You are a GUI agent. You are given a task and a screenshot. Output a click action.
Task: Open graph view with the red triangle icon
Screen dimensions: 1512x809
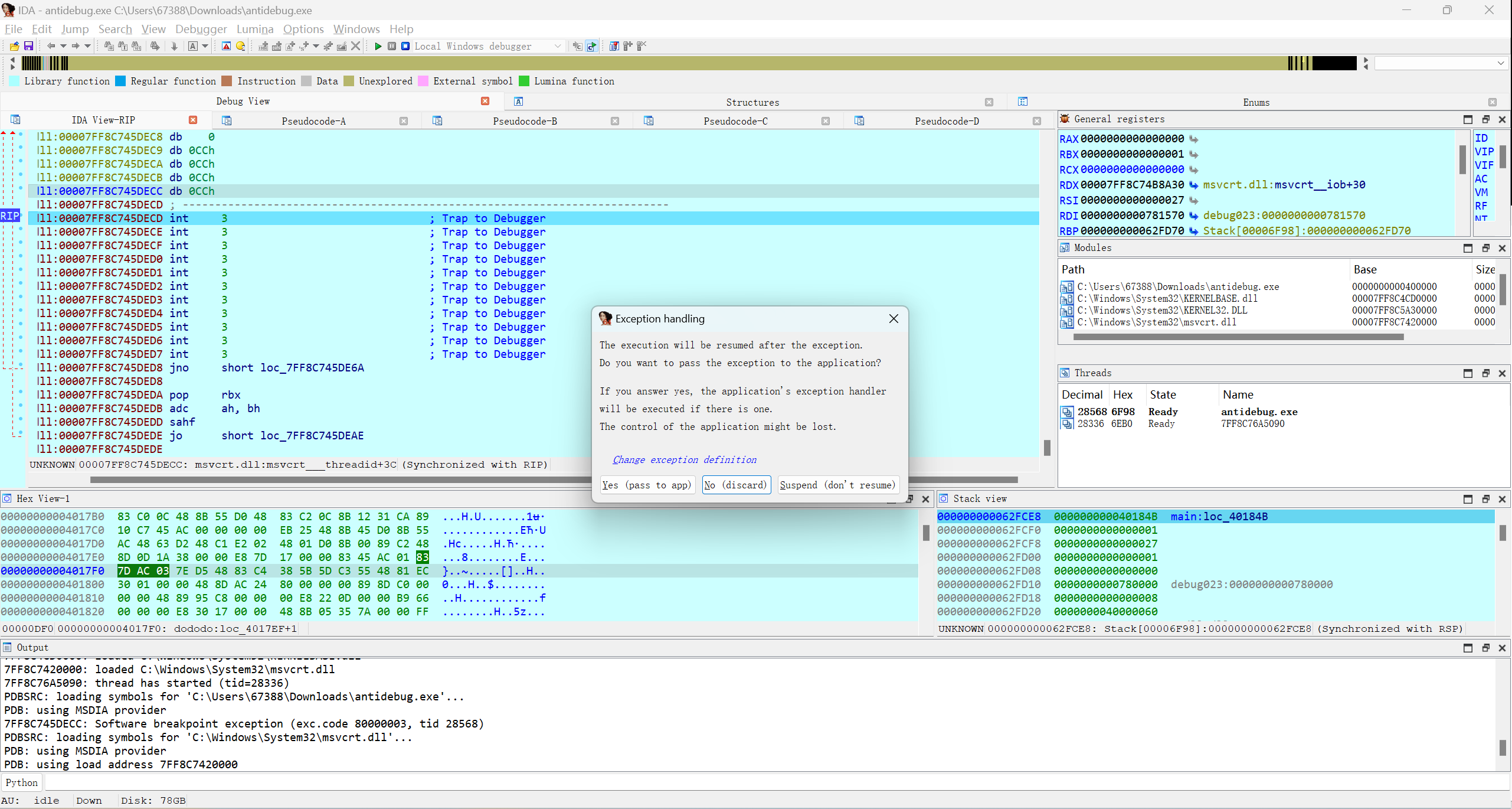226,46
